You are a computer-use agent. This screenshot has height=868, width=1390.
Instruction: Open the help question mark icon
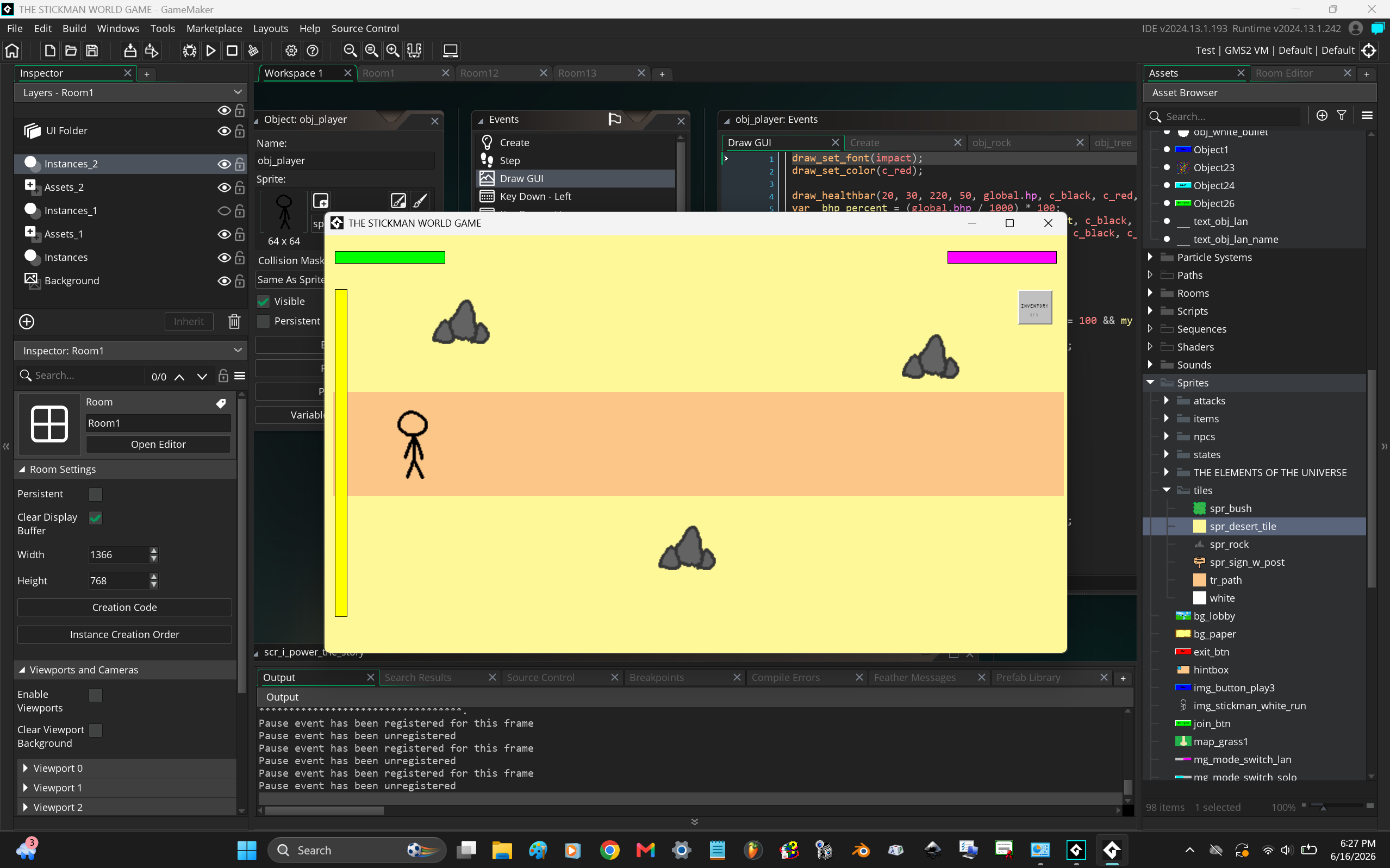tap(313, 51)
